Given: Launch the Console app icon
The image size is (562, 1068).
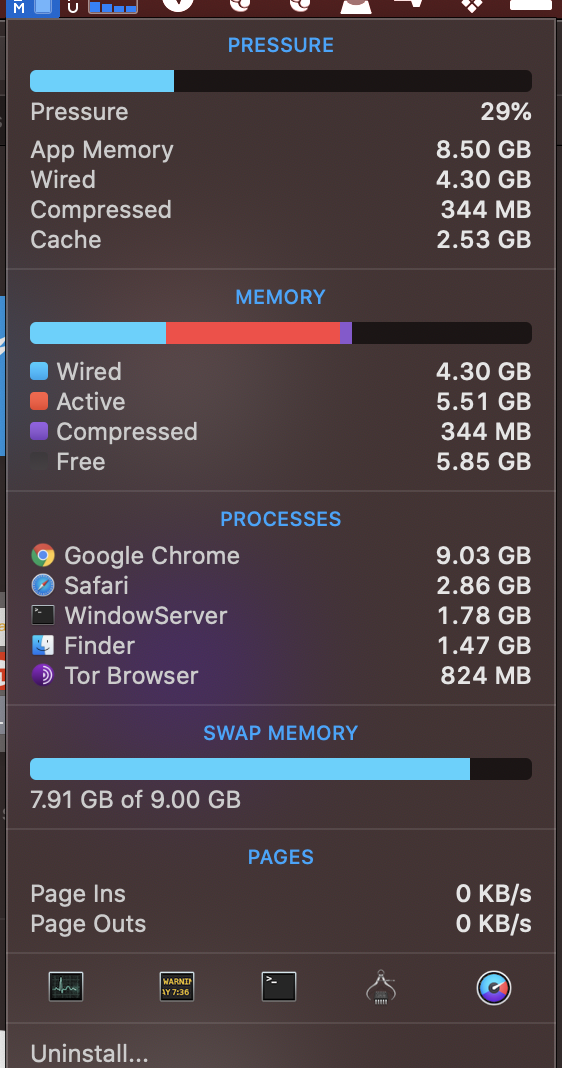Looking at the screenshot, I should (177, 986).
